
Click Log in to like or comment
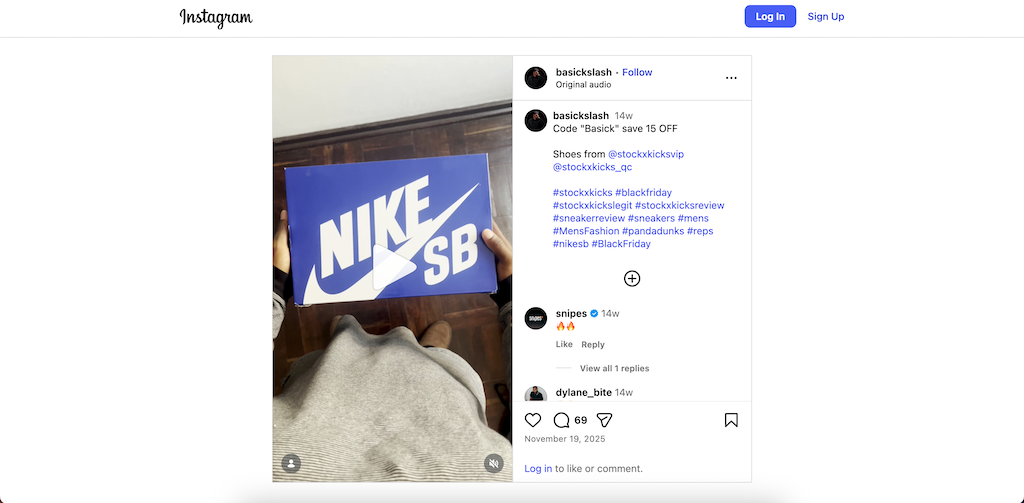[538, 468]
